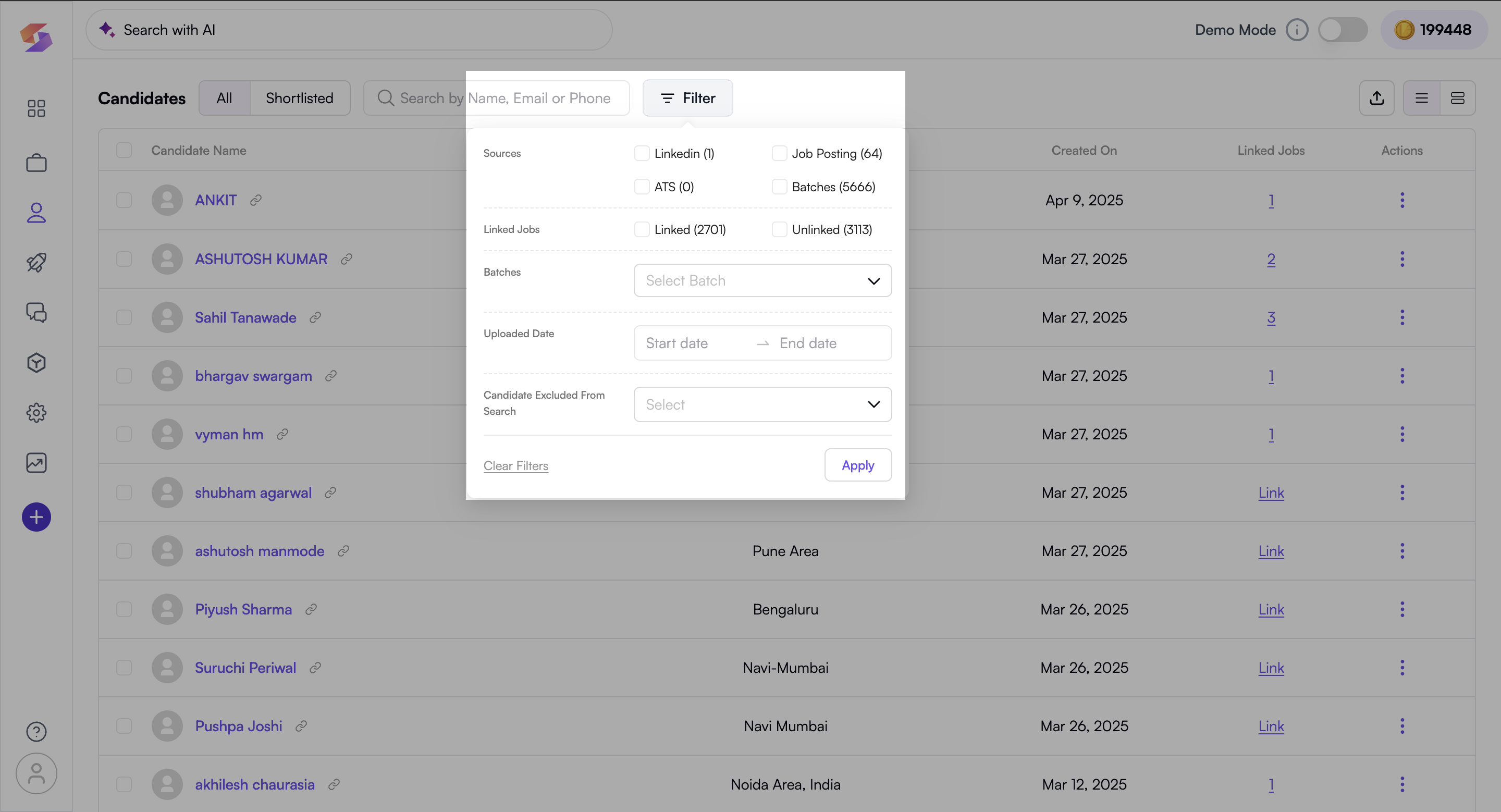
Task: Switch to card rows view icon
Action: click(x=1457, y=98)
